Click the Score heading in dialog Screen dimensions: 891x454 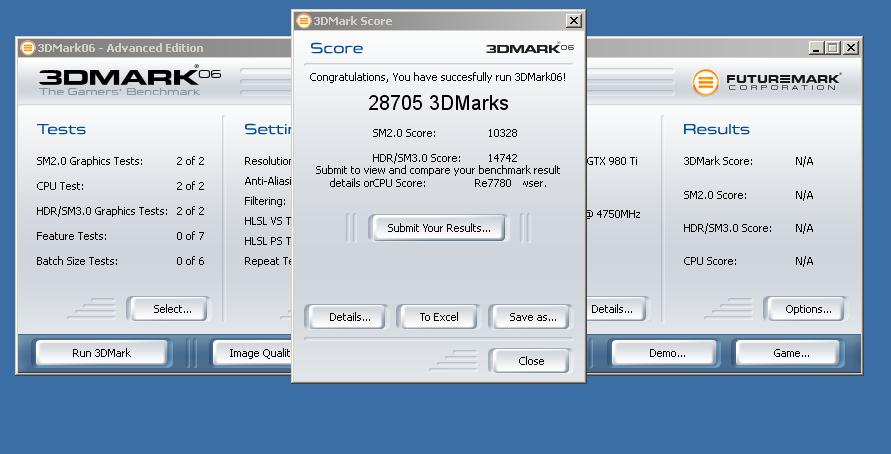pyautogui.click(x=336, y=48)
